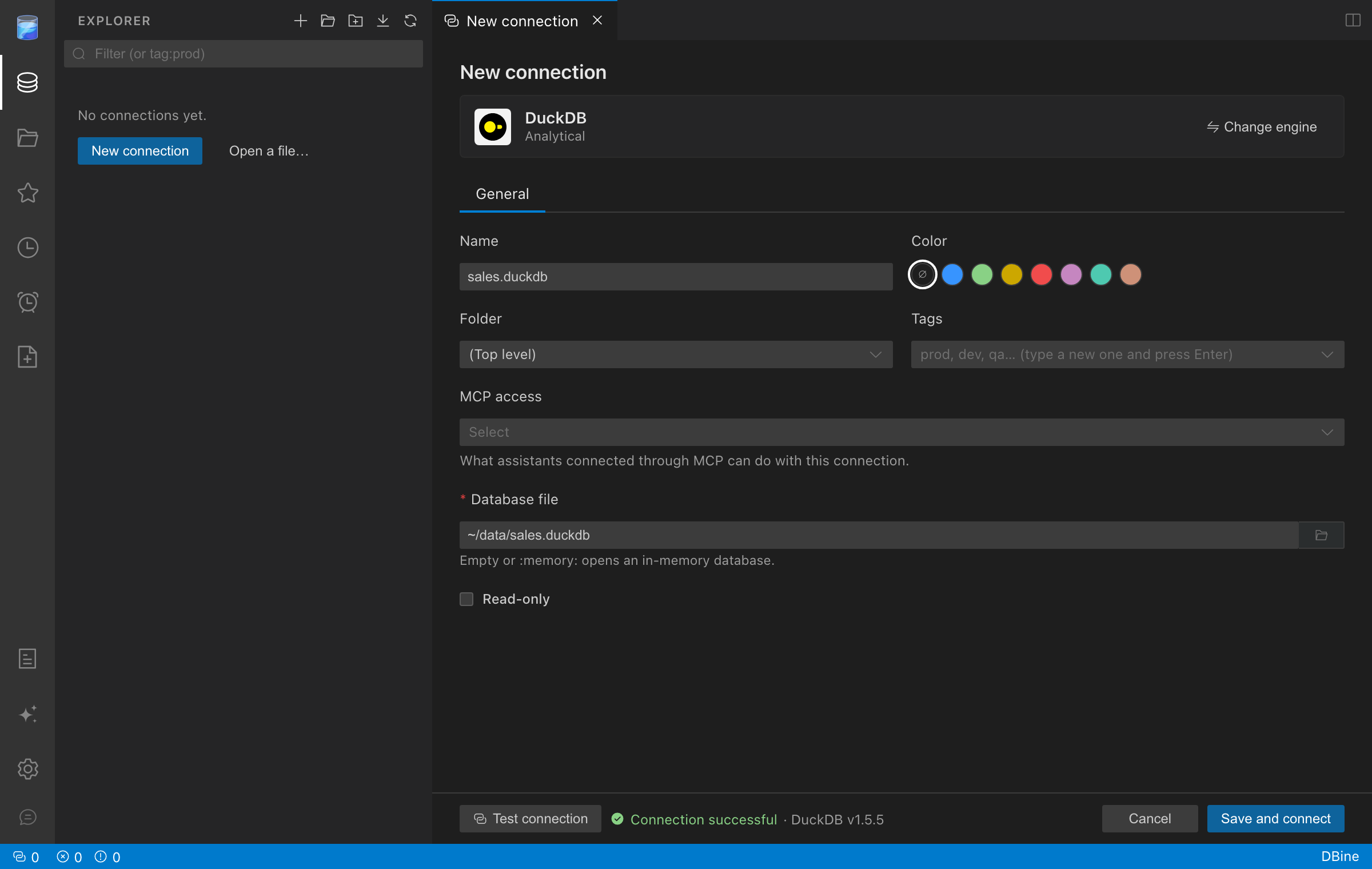Expand the MCP access Select dropdown
This screenshot has width=1372, height=869.
pos(902,432)
